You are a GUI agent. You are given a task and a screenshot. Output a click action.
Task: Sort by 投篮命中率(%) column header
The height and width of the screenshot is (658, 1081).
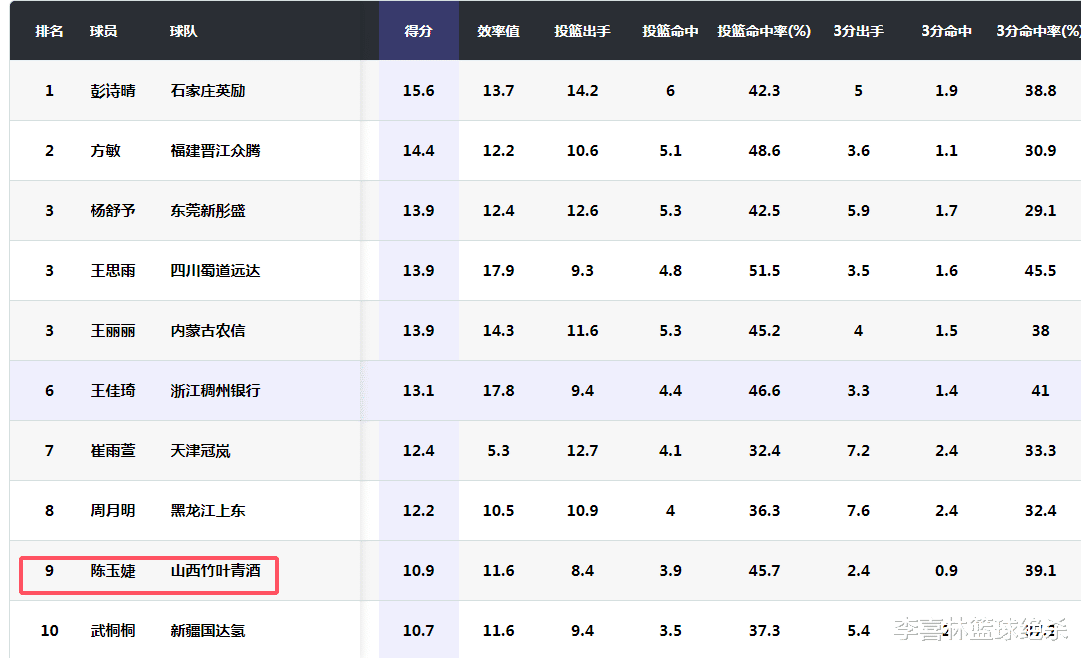click(764, 31)
